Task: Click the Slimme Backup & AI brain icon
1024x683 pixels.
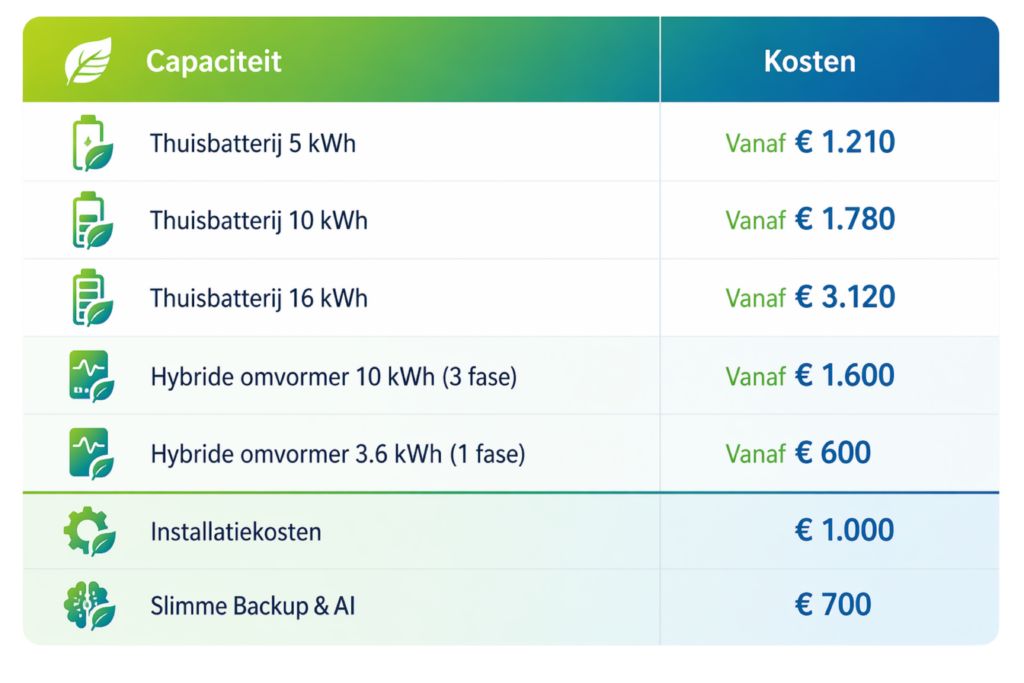Action: (x=90, y=605)
